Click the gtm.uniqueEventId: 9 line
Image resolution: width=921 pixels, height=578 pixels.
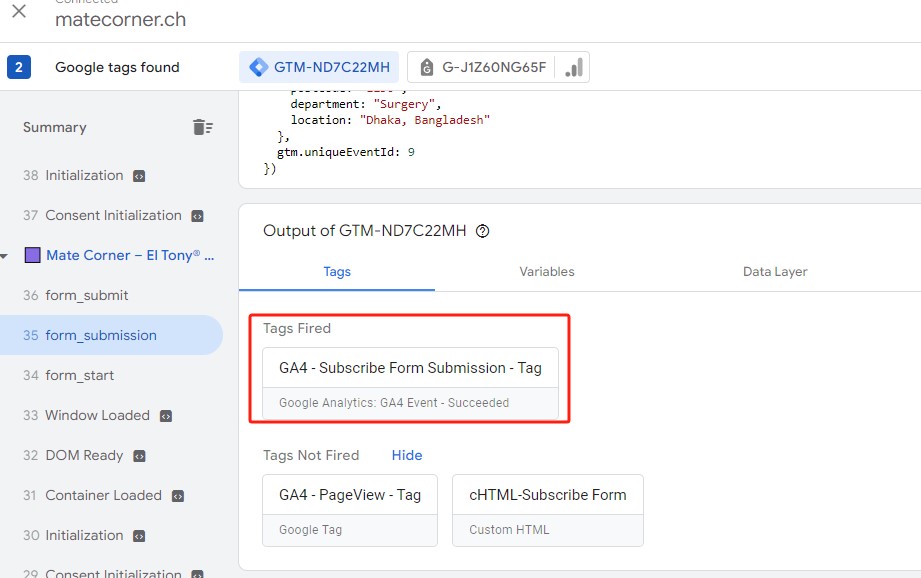click(345, 152)
